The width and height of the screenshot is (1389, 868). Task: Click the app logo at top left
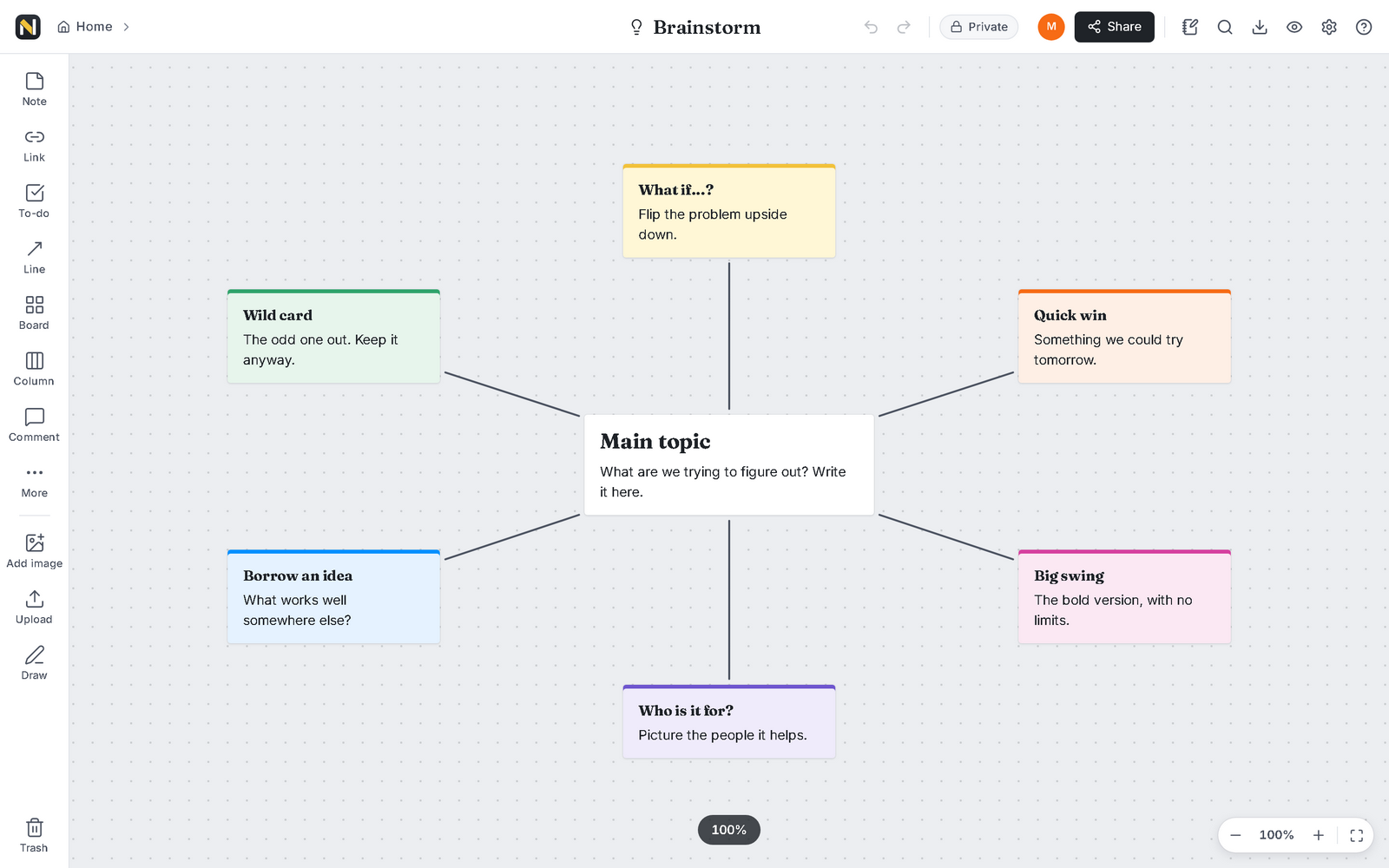pos(28,27)
